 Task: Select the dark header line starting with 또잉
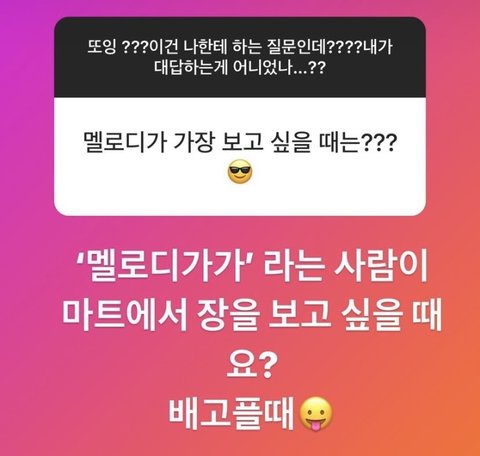click(x=240, y=47)
